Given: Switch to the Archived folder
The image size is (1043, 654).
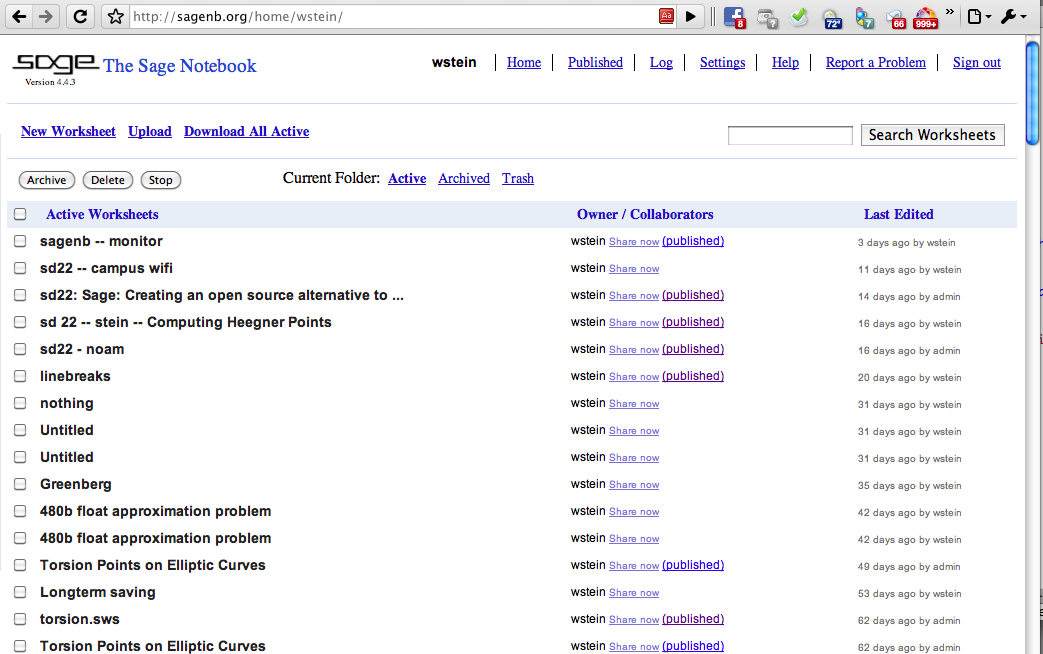Looking at the screenshot, I should pyautogui.click(x=464, y=178).
